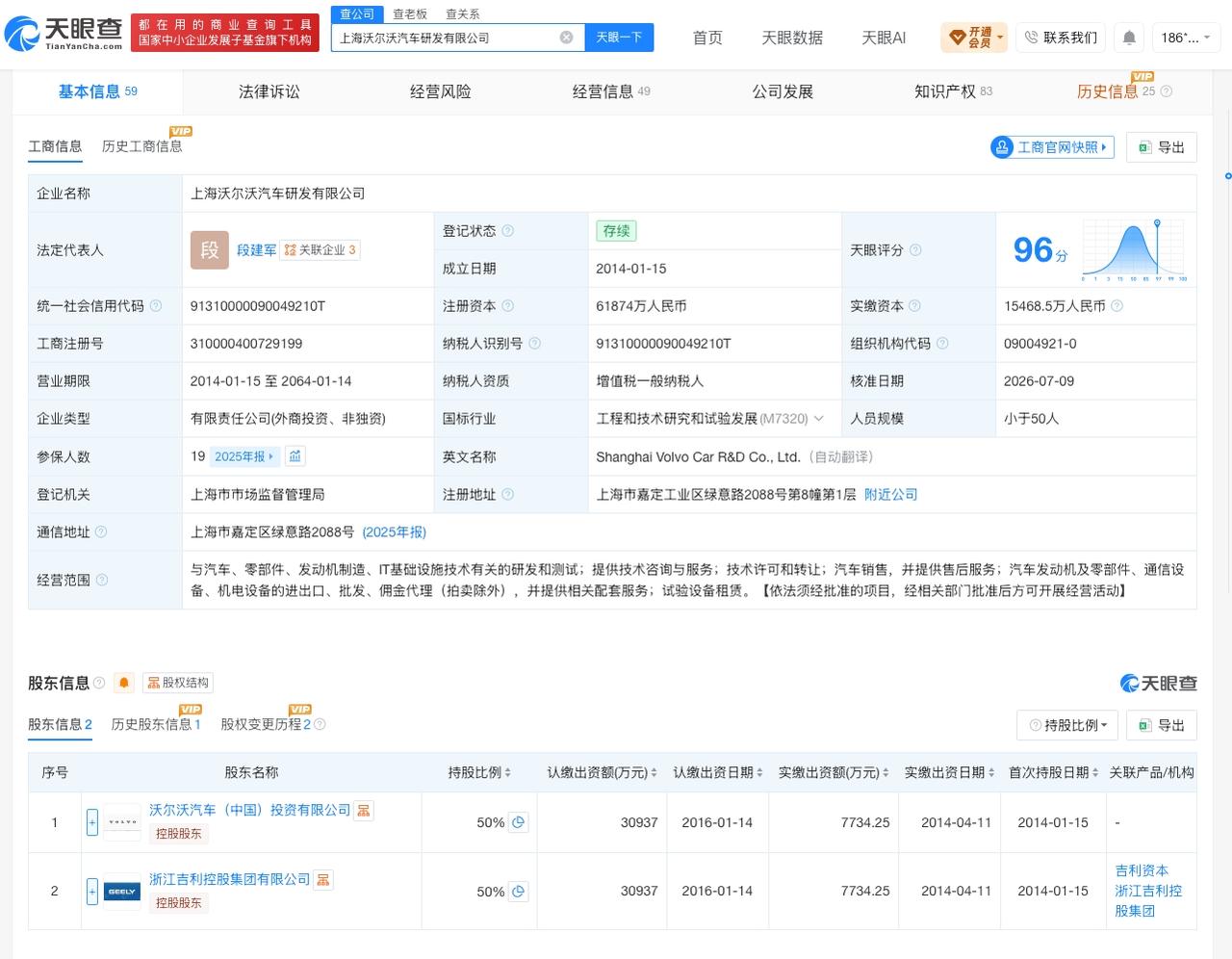Viewport: 1232px width, 959px height.
Task: Switch to 查关系 search tab
Action: [x=462, y=14]
